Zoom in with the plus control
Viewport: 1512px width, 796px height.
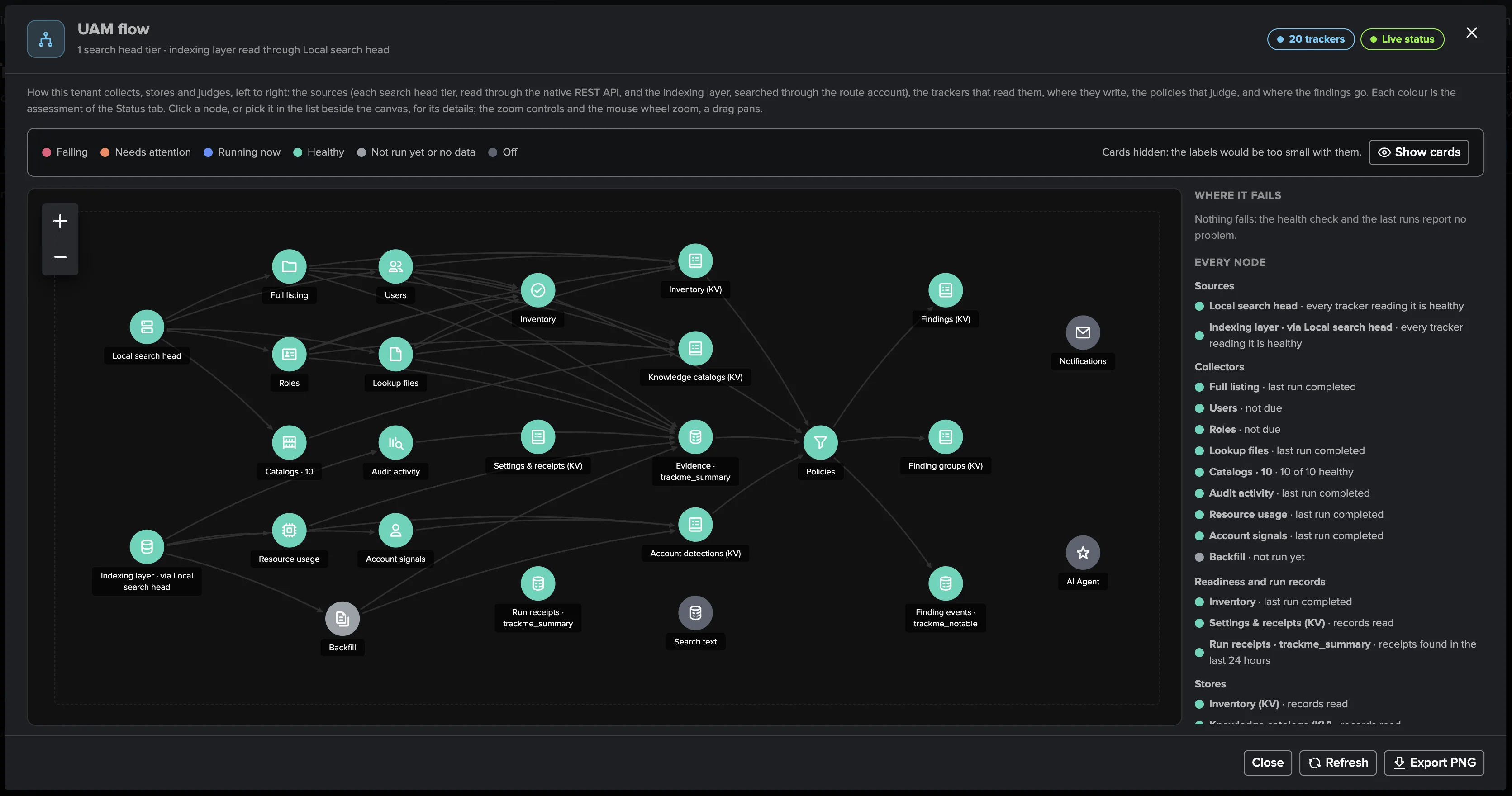(60, 221)
